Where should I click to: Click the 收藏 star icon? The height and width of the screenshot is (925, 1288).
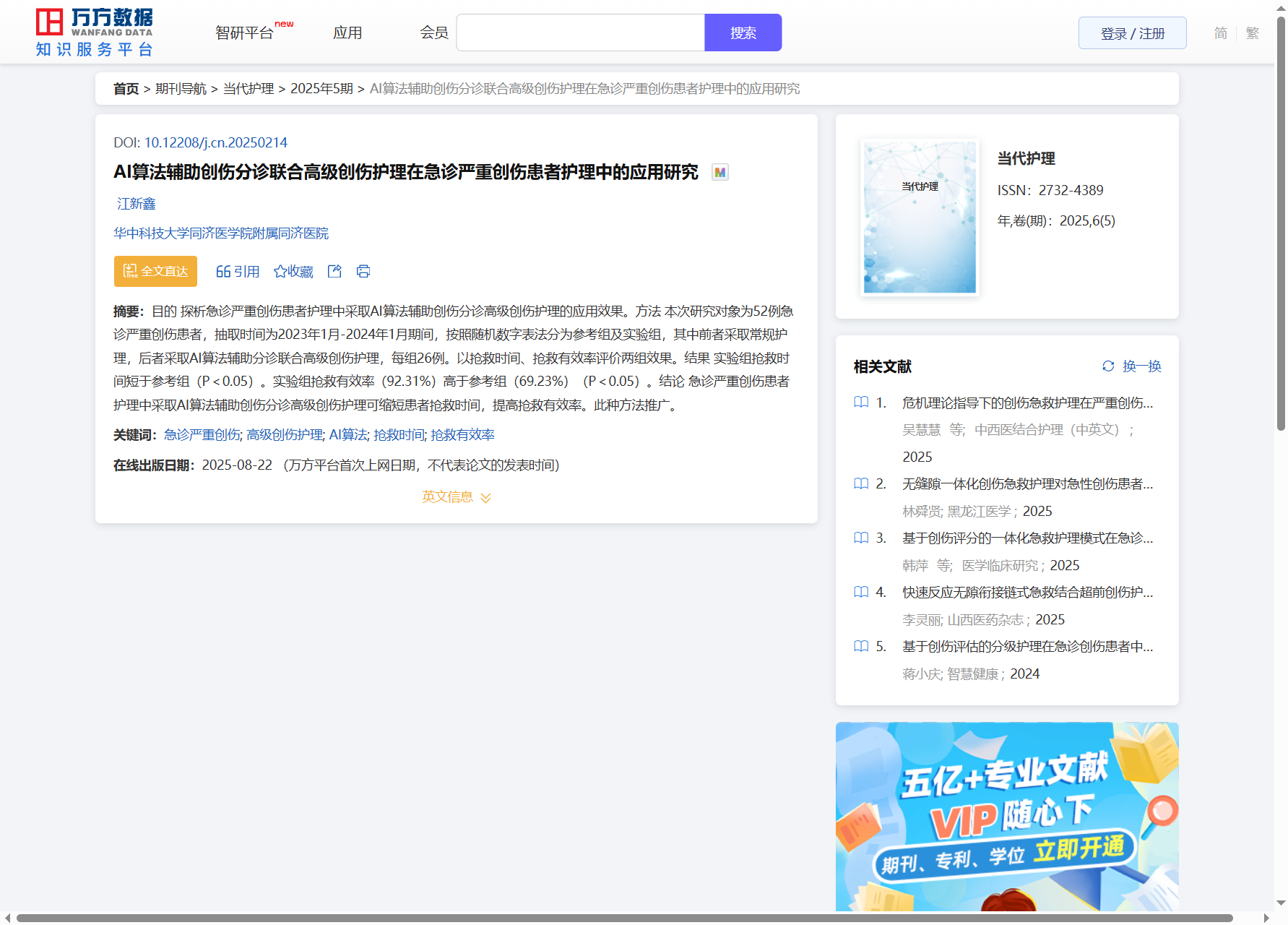point(280,272)
